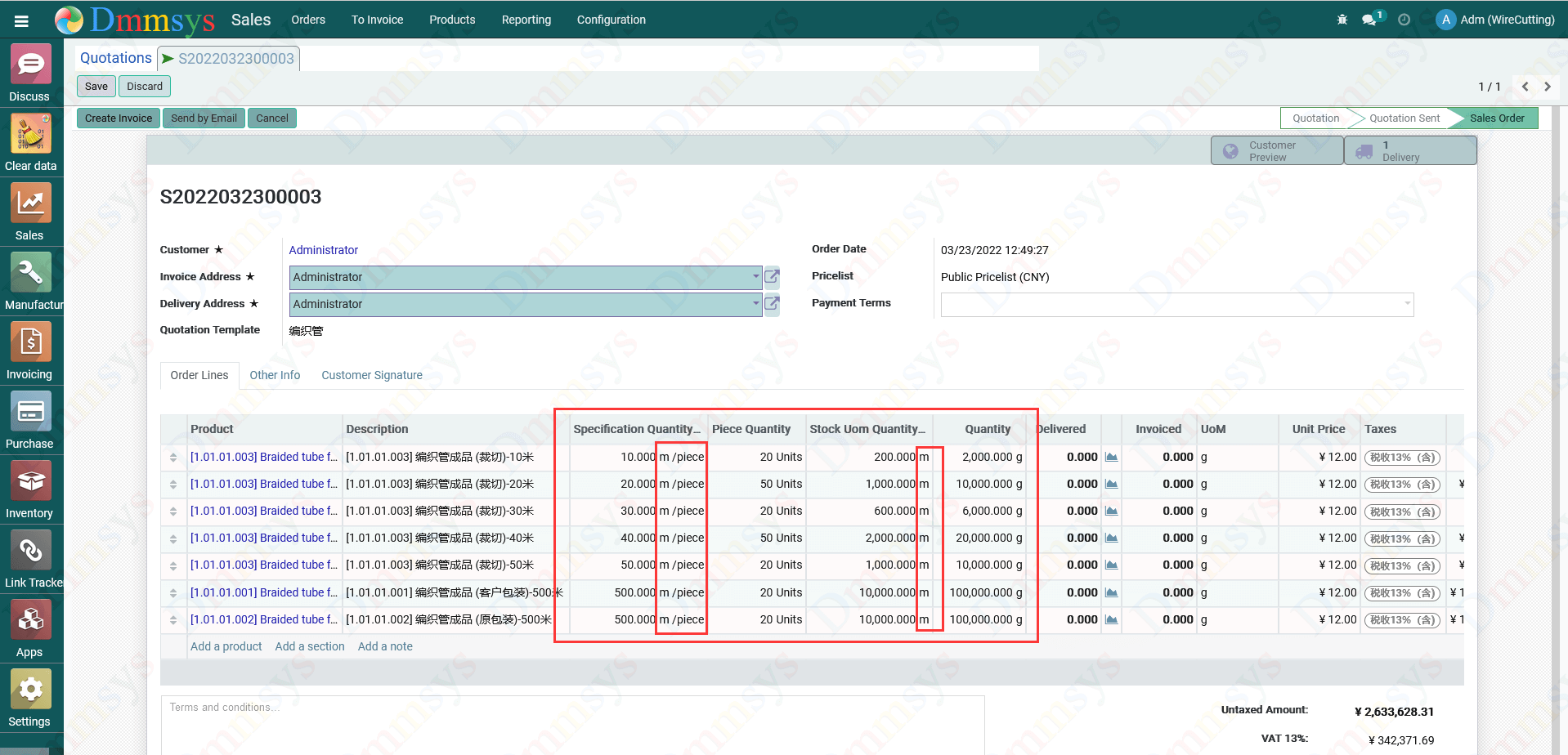
Task: Open the activities clock icon
Action: coord(1404,20)
